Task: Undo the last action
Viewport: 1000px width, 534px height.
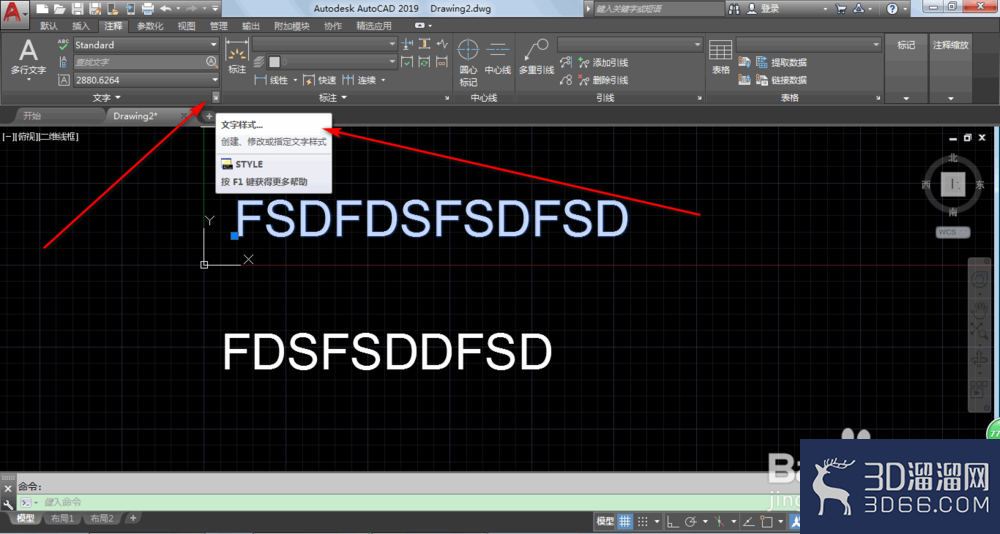Action: (x=165, y=9)
